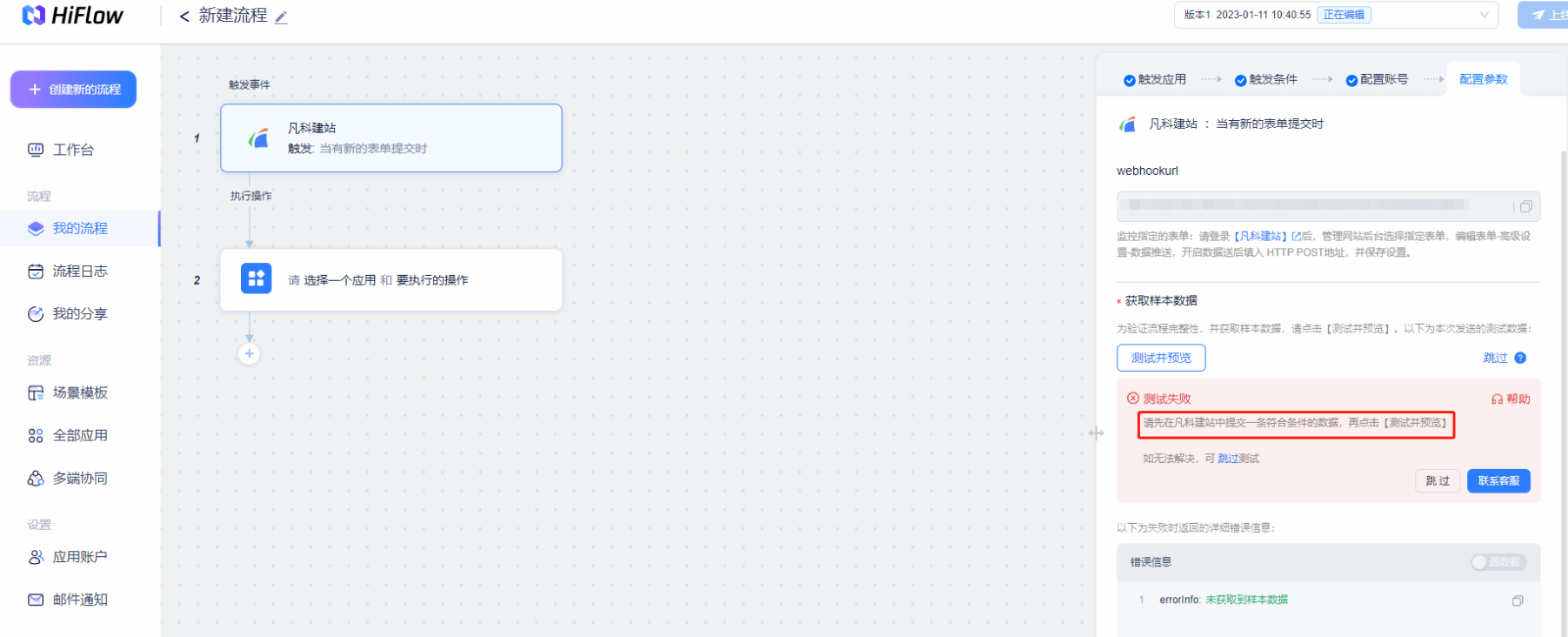The image size is (1568, 637).
Task: Follow the 跳过测试 link
Action: (1238, 459)
